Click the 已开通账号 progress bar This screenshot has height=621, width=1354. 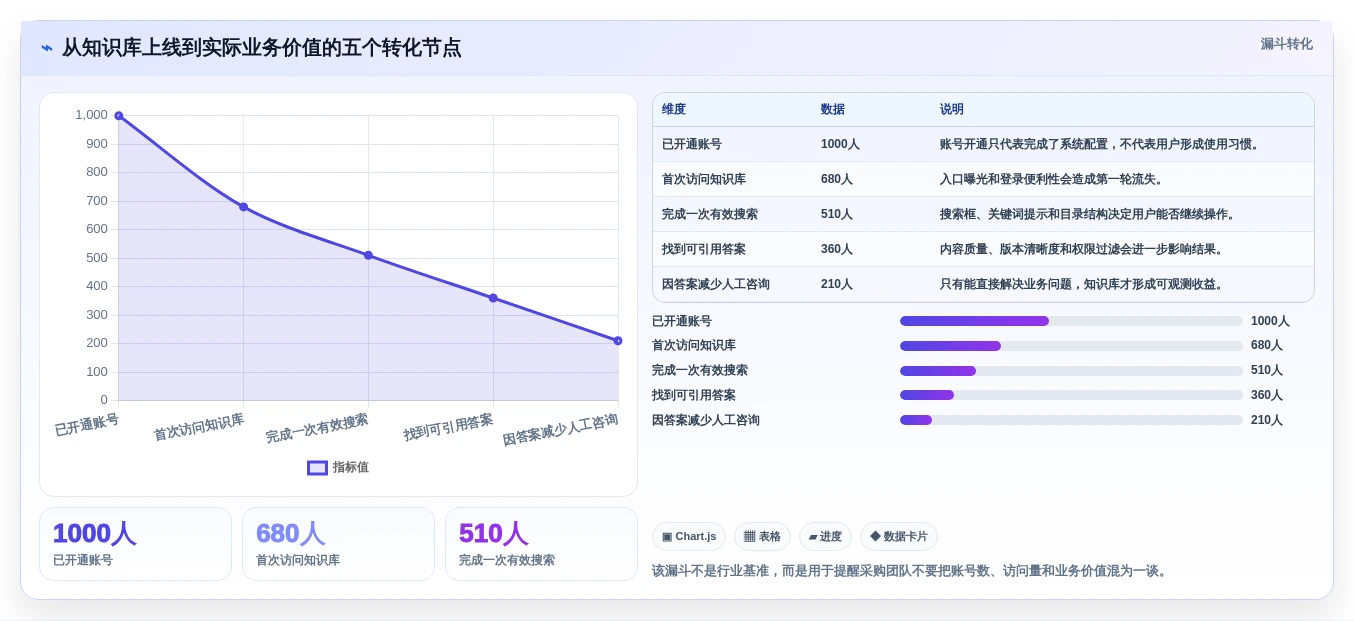pos(1071,321)
